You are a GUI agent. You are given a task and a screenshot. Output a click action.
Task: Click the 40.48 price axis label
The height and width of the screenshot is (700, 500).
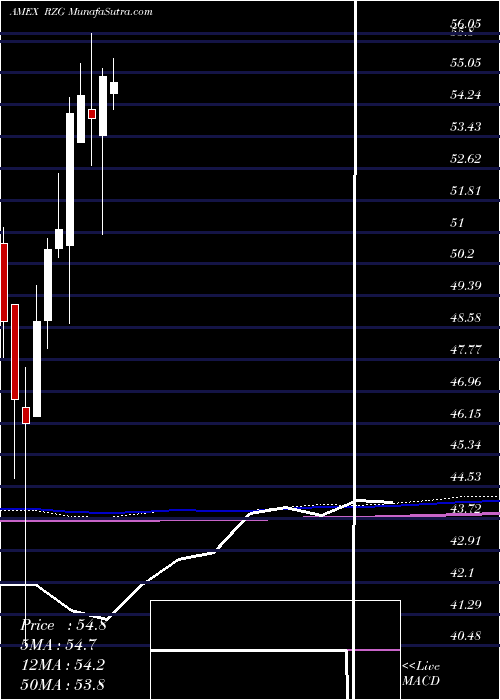pos(465,636)
